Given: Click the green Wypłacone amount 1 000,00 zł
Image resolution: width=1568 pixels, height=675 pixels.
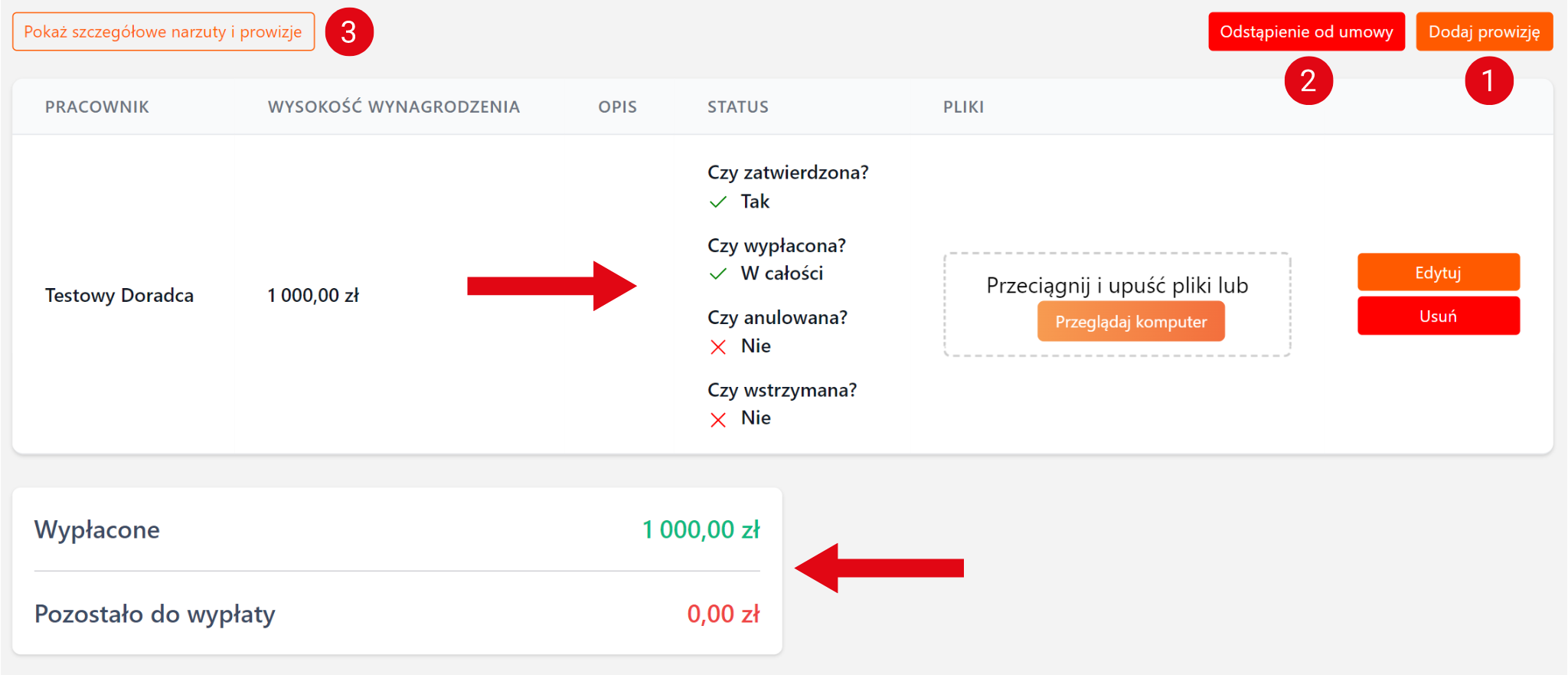Looking at the screenshot, I should 701,529.
